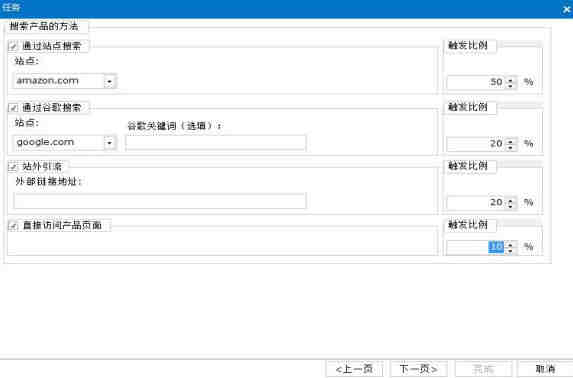Viewport: 573px width, 378px height.
Task: Click the 取消 cancel button
Action: [545, 369]
